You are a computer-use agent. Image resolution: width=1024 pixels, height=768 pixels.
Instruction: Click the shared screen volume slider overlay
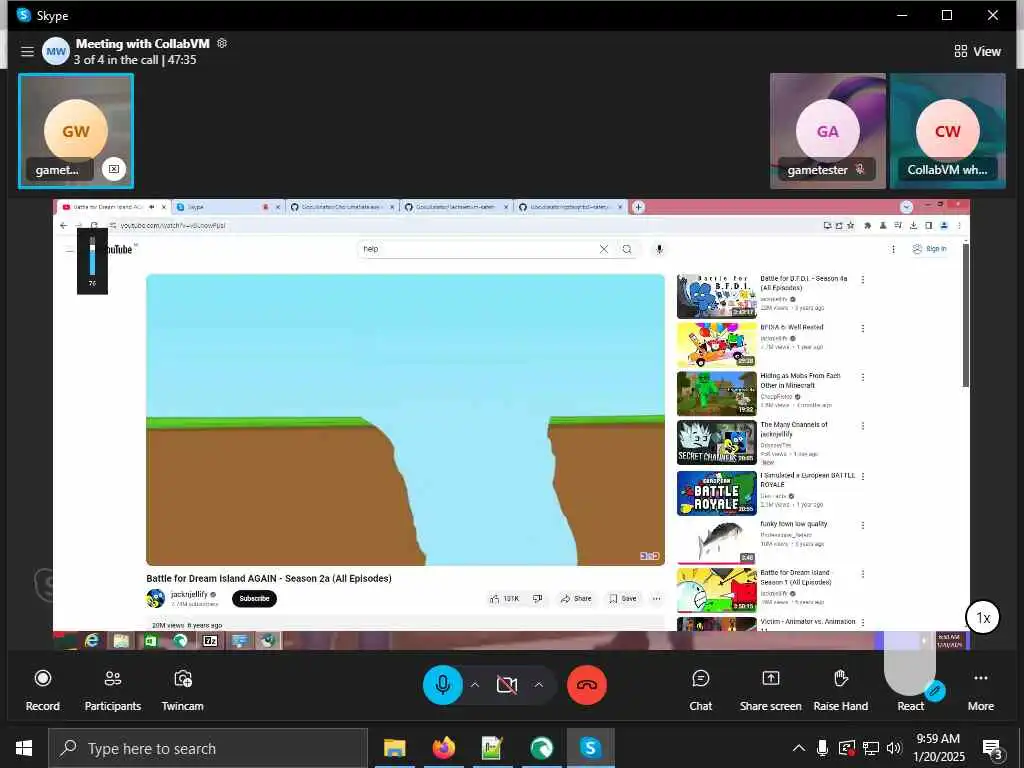[x=92, y=261]
